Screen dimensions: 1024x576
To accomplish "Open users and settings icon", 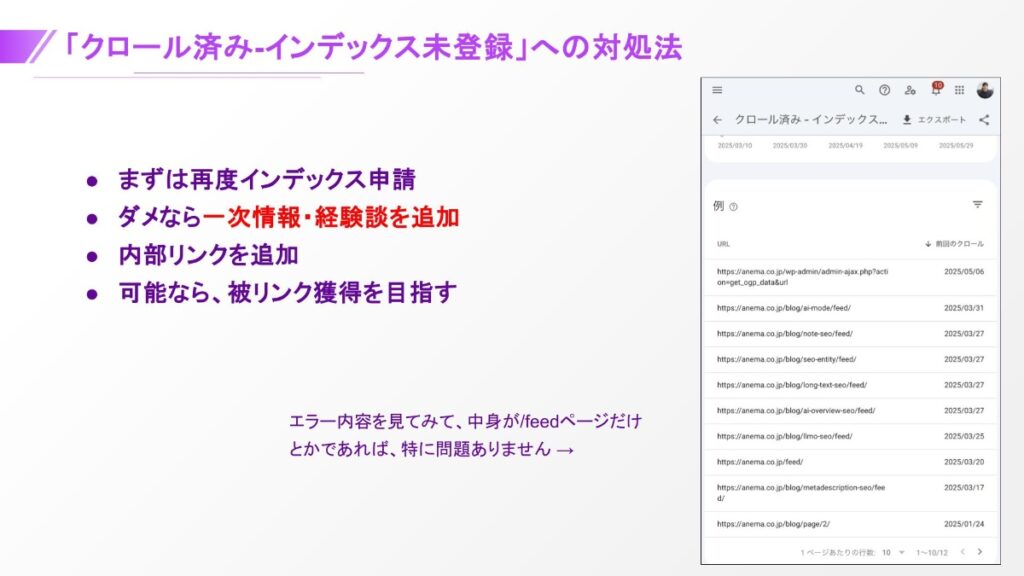I will [x=910, y=90].
